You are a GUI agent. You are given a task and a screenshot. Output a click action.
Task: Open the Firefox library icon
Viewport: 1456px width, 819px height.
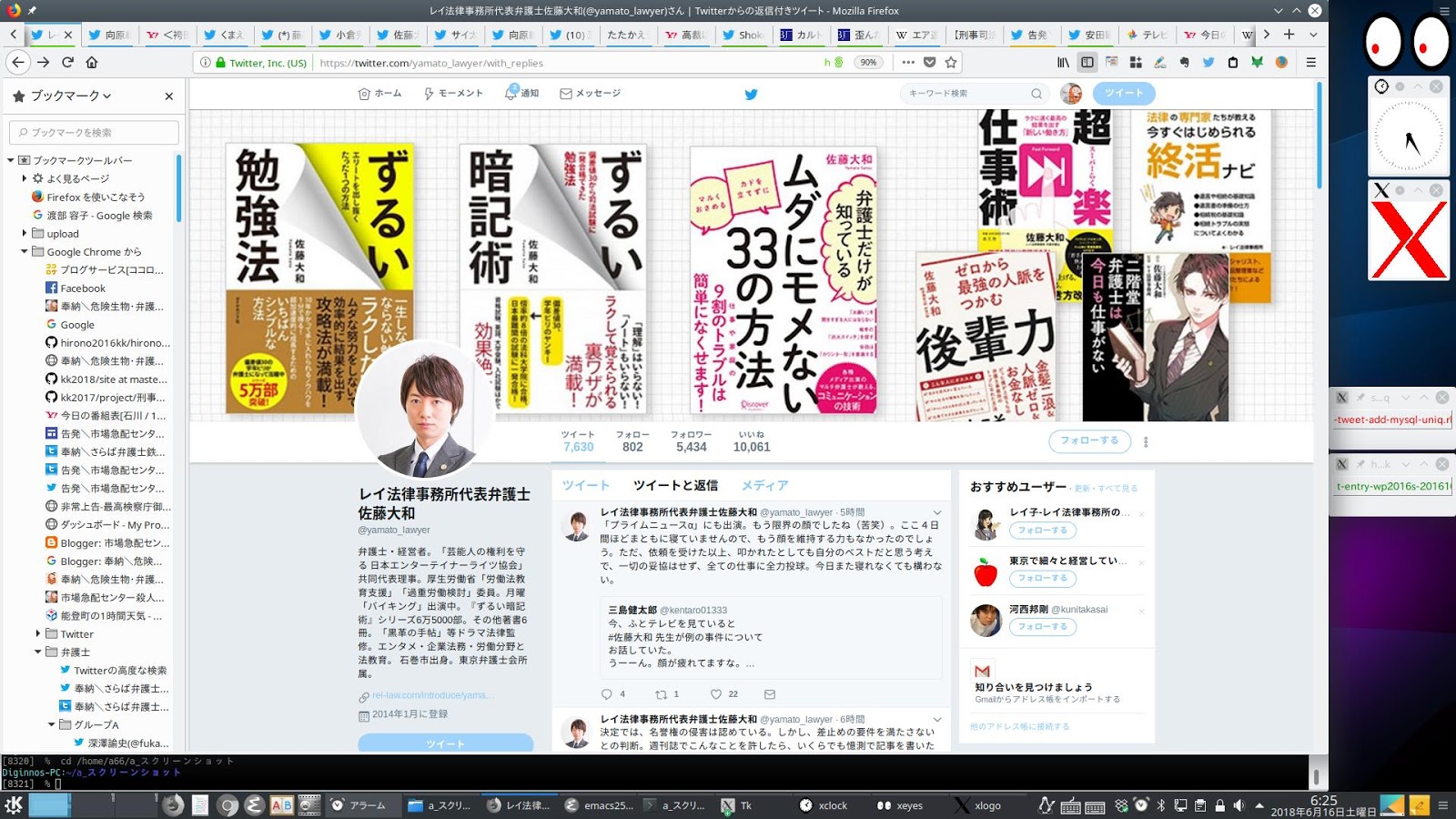1063,63
